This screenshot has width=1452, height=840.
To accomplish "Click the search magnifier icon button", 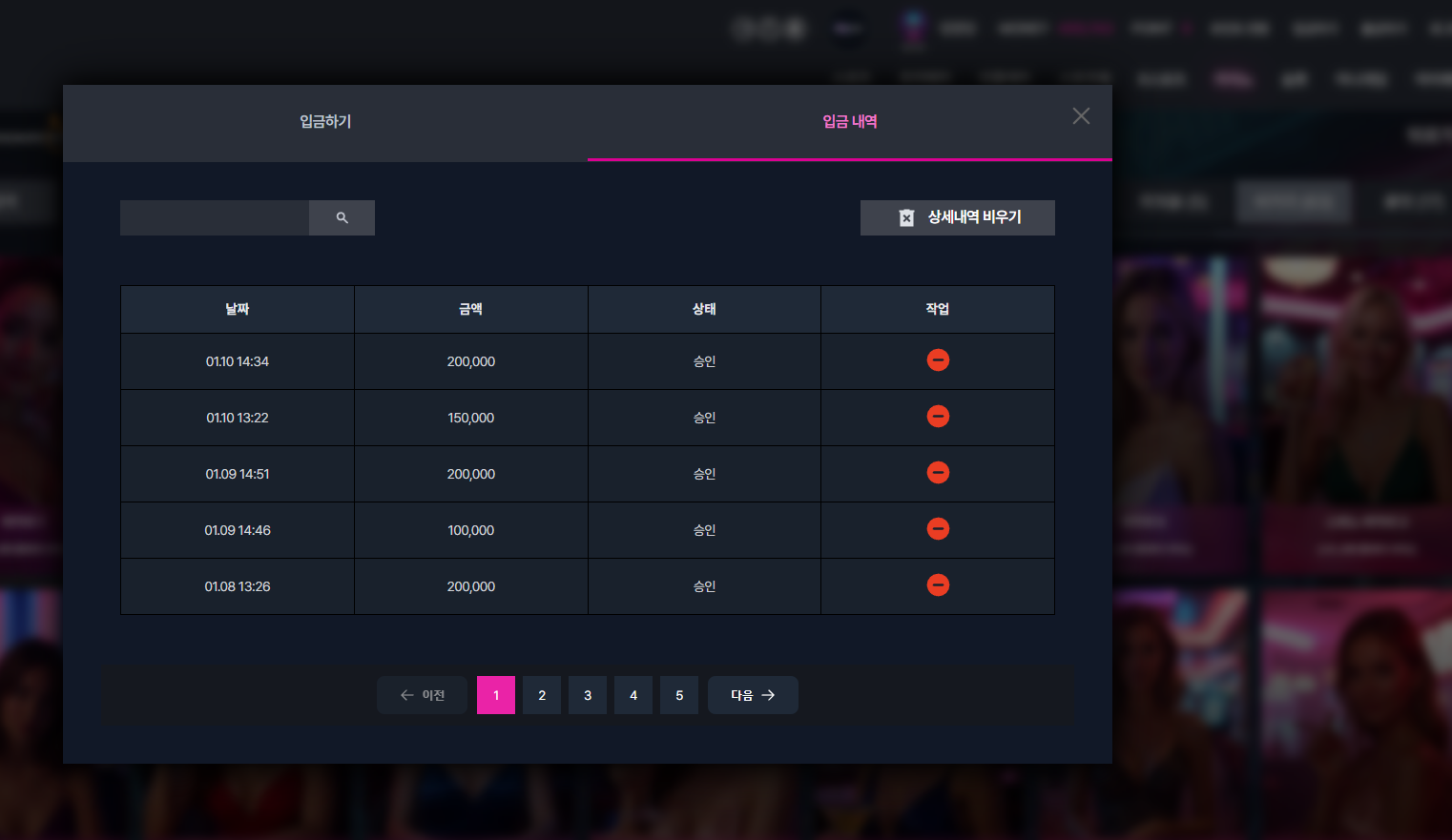I will pos(342,217).
